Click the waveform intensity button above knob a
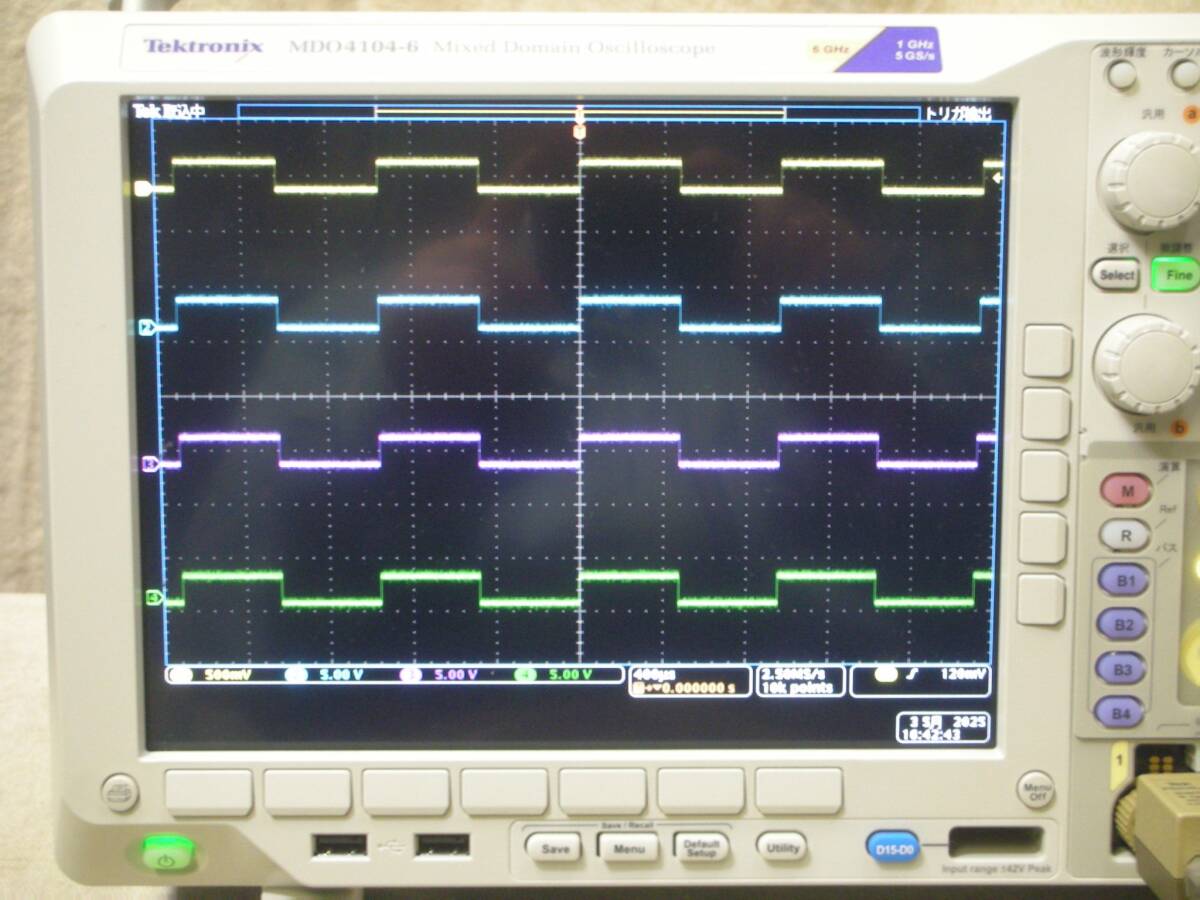Image resolution: width=1200 pixels, height=900 pixels. [1122, 76]
